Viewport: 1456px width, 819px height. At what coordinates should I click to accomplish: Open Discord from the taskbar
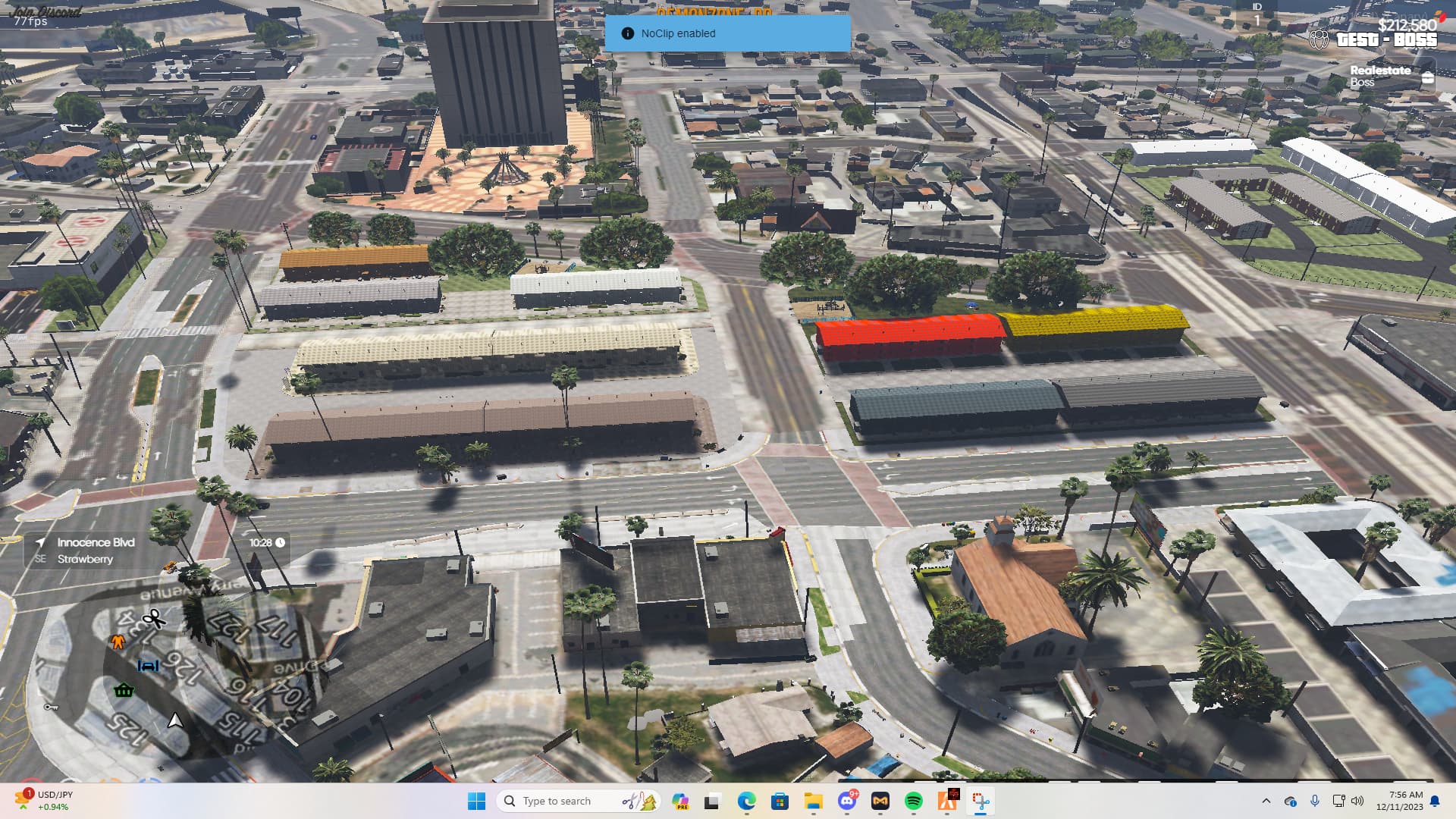pos(849,801)
